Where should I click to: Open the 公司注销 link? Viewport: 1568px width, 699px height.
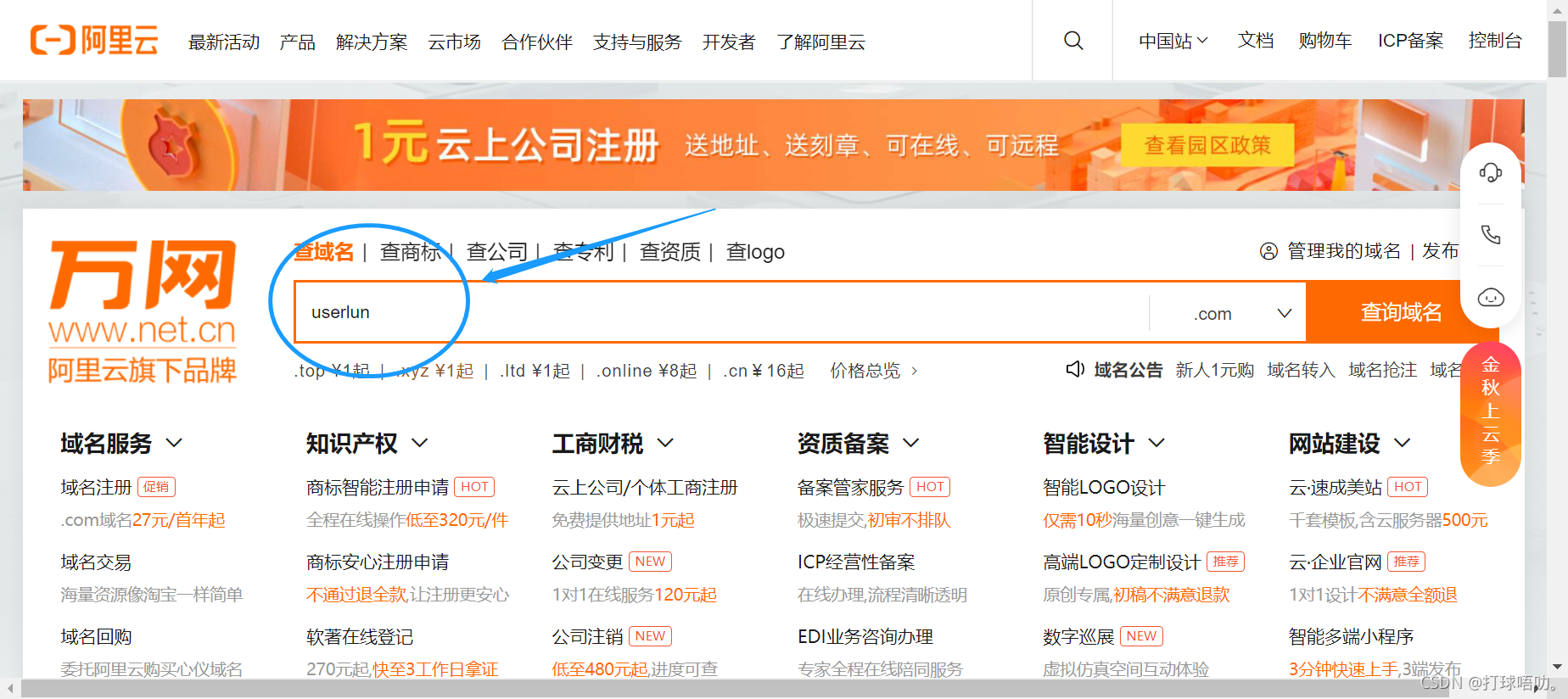click(x=587, y=637)
